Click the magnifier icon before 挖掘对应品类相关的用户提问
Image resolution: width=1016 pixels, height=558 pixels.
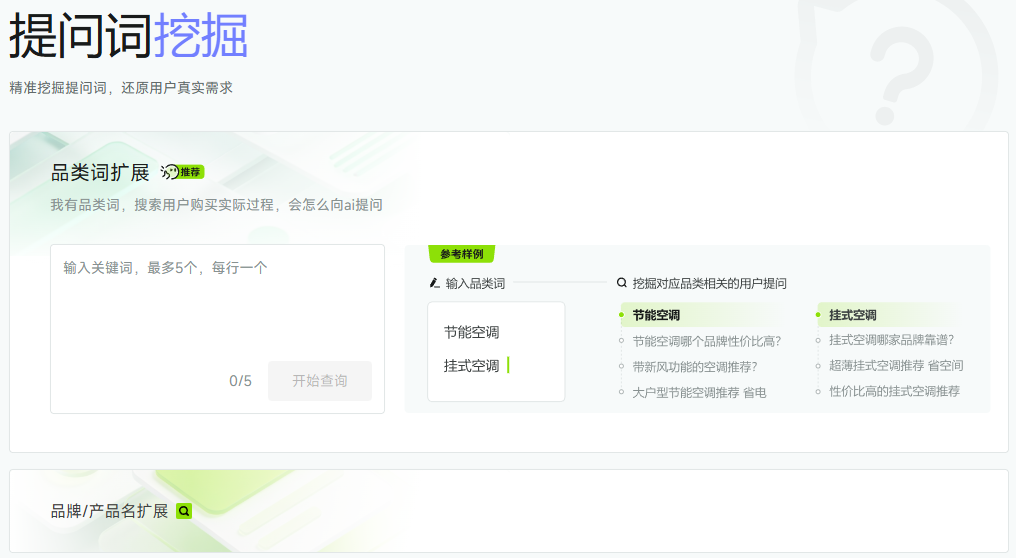click(x=622, y=283)
